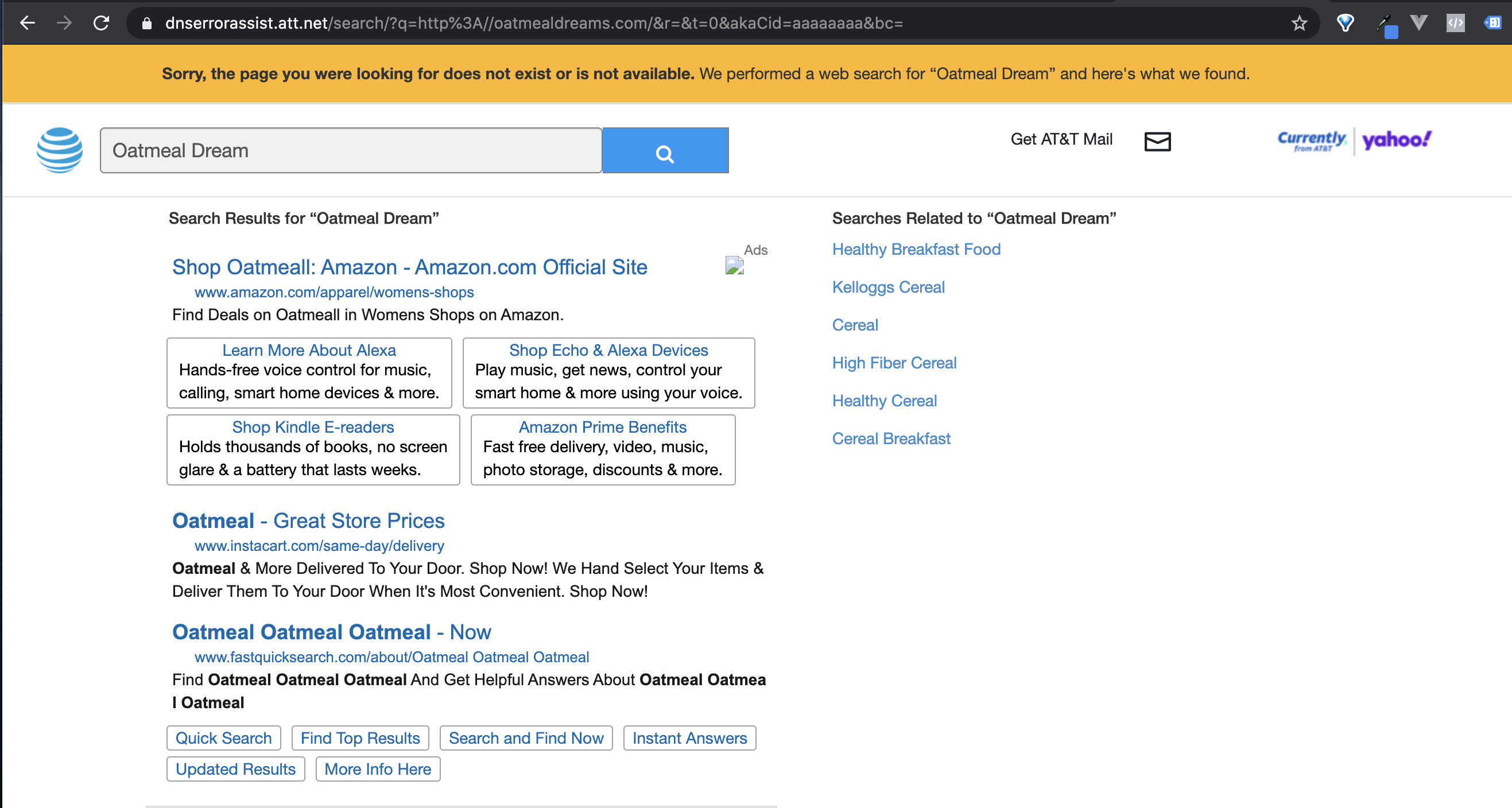Open Shop Oatmeall Amazon ad link
Screen dimensions: 1512x808
pos(409,267)
